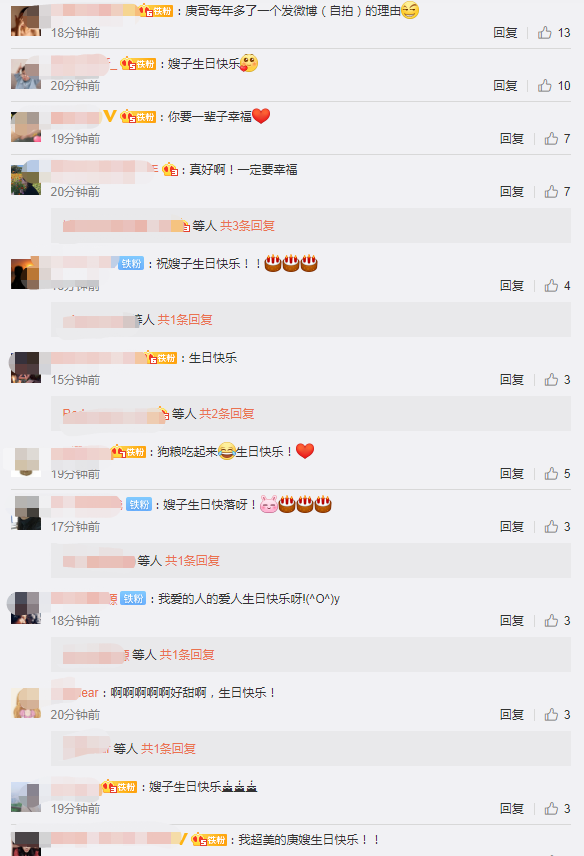Expand 共1条回复 under '祝嫂子生日快乐' comment
Viewport: 584px width, 856px height.
pos(185,319)
